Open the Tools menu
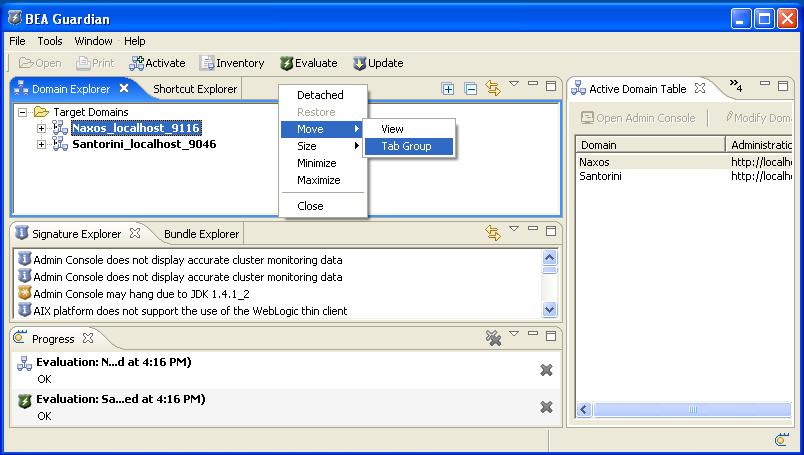This screenshot has width=804, height=455. tap(50, 41)
